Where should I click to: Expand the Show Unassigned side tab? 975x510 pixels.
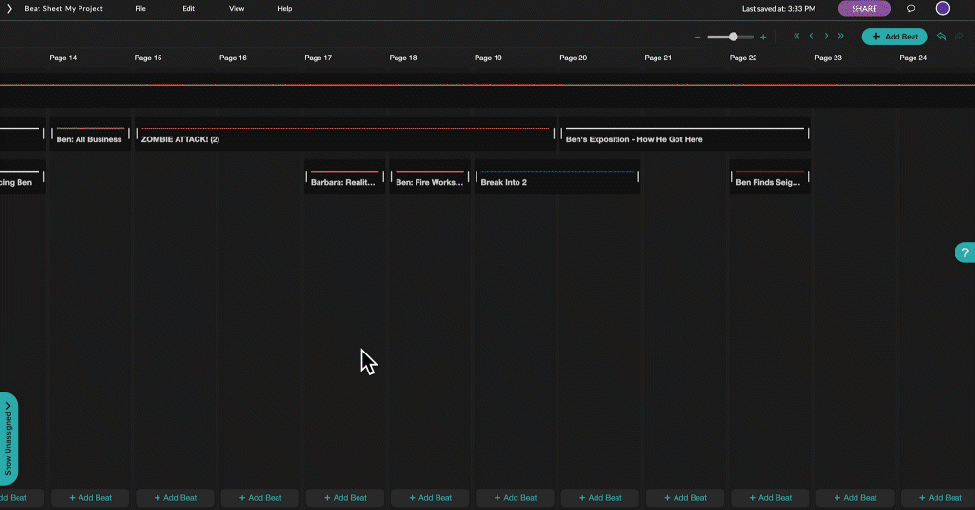point(8,438)
